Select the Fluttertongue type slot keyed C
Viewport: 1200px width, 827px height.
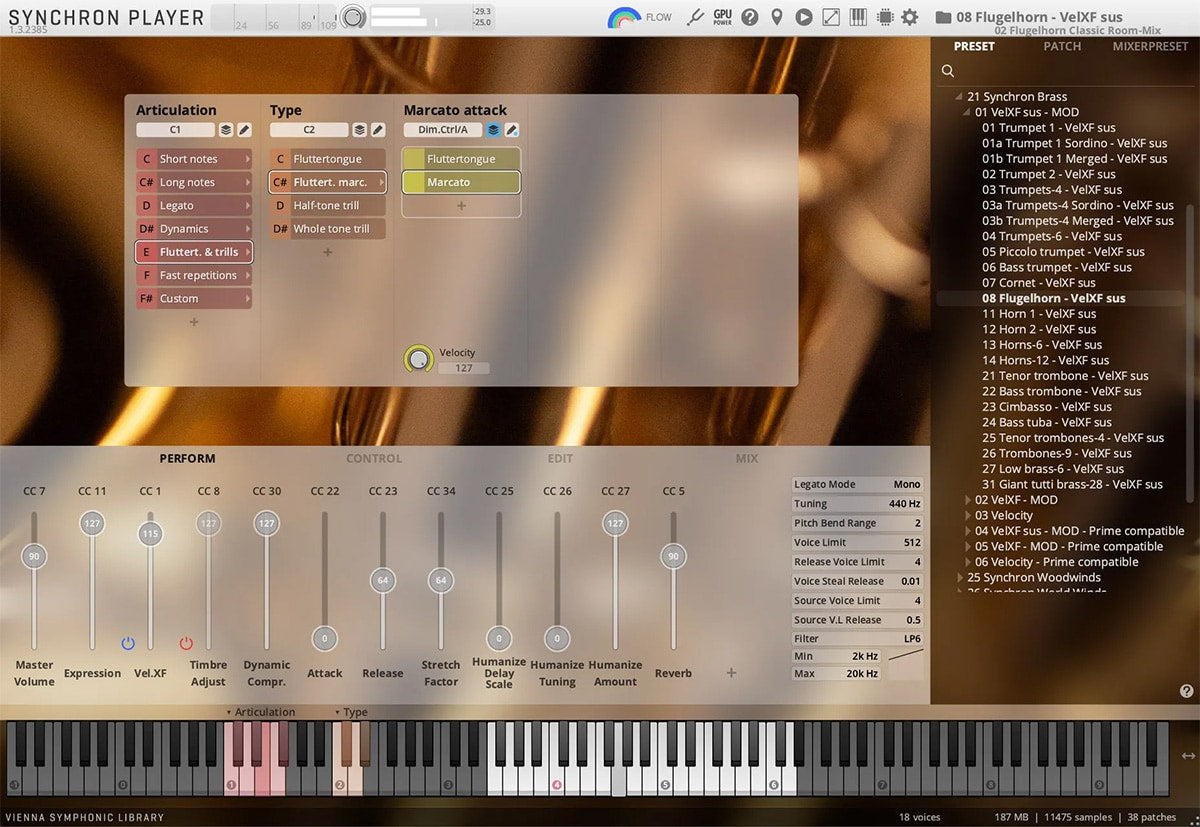[x=327, y=159]
